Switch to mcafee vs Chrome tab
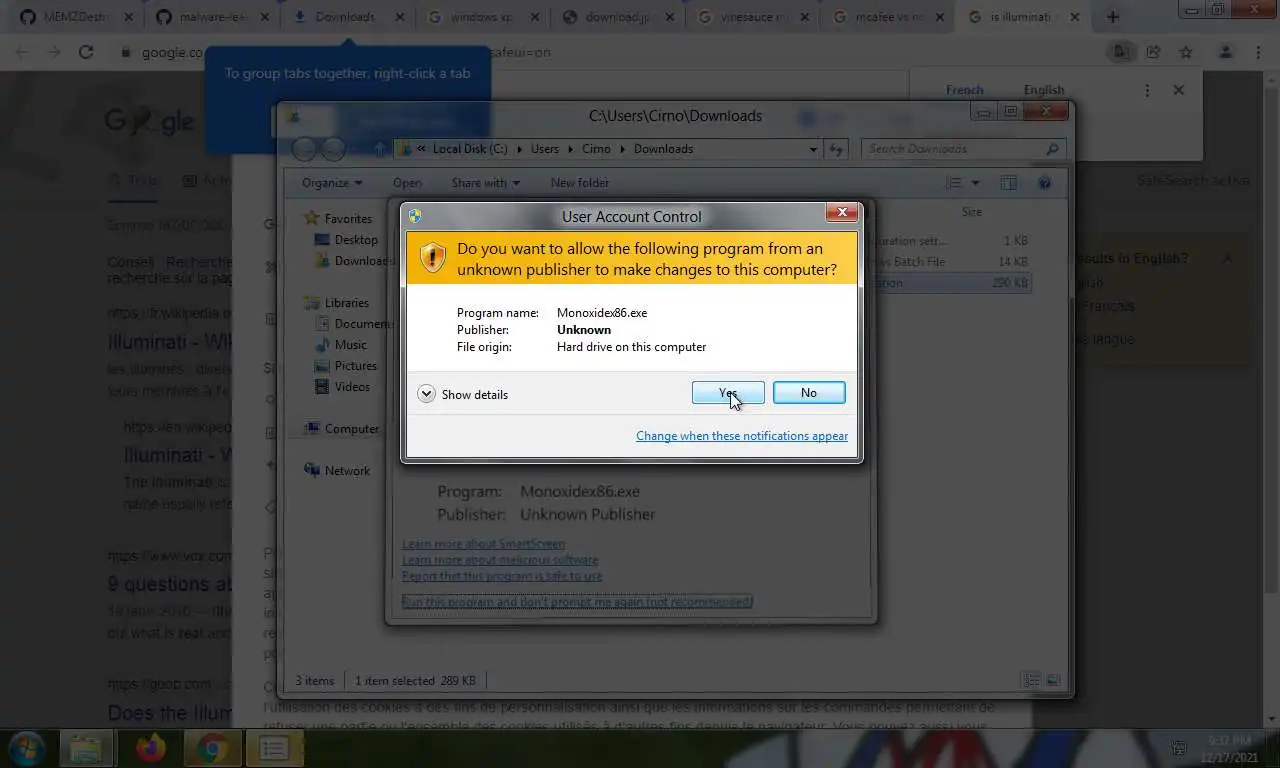The width and height of the screenshot is (1280, 768). pyautogui.click(x=889, y=17)
